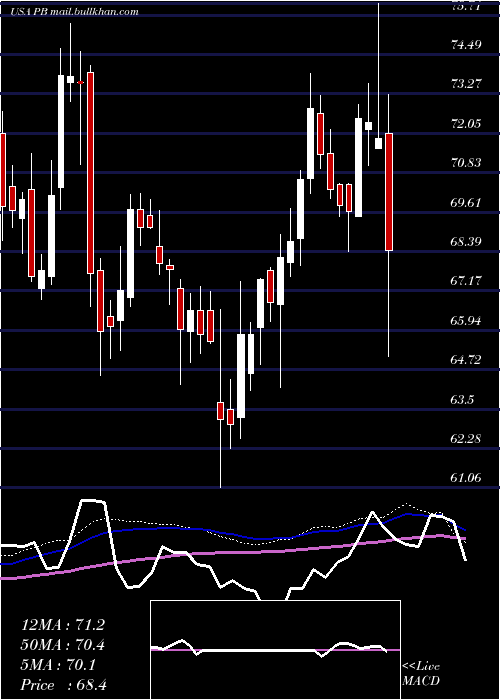Click the 68.39 price axis label
Viewport: 500px width, 700px height.
[x=466, y=242]
